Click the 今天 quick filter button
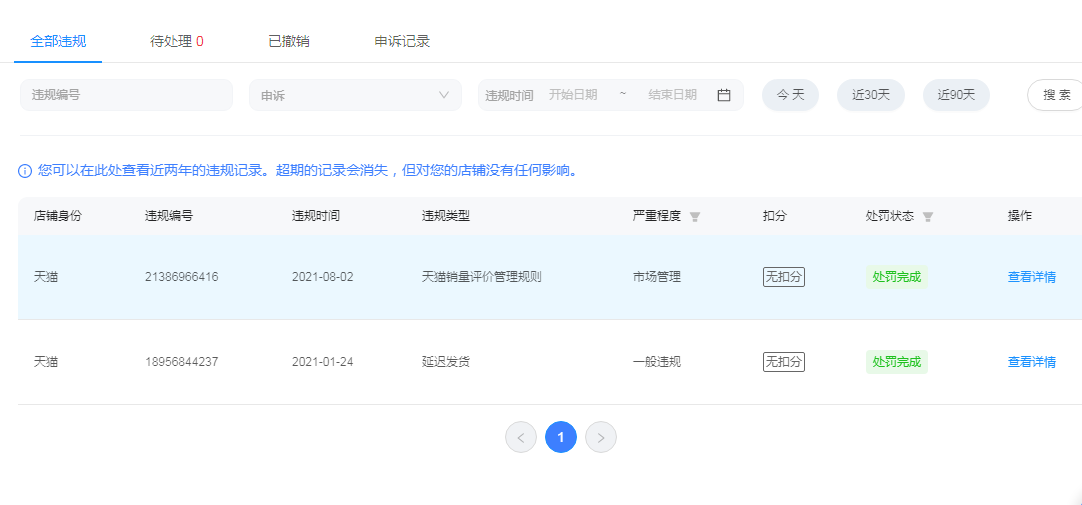Image resolution: width=1082 pixels, height=505 pixels. click(791, 95)
